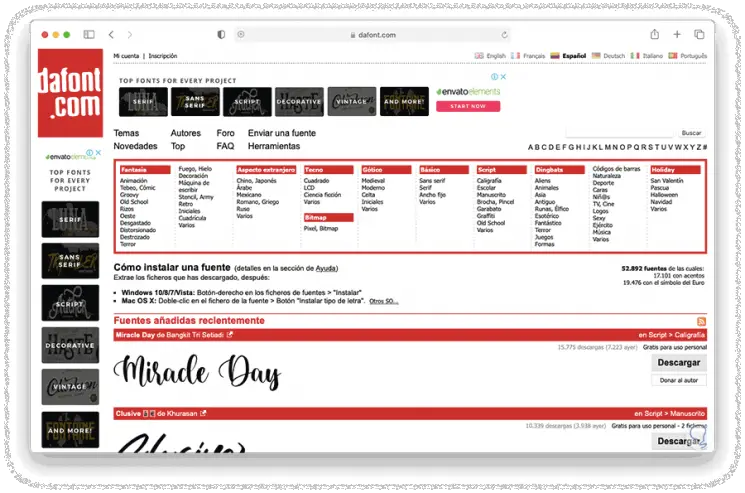The image size is (745, 493).
Task: Open the Fantasía category header
Action: tap(133, 170)
